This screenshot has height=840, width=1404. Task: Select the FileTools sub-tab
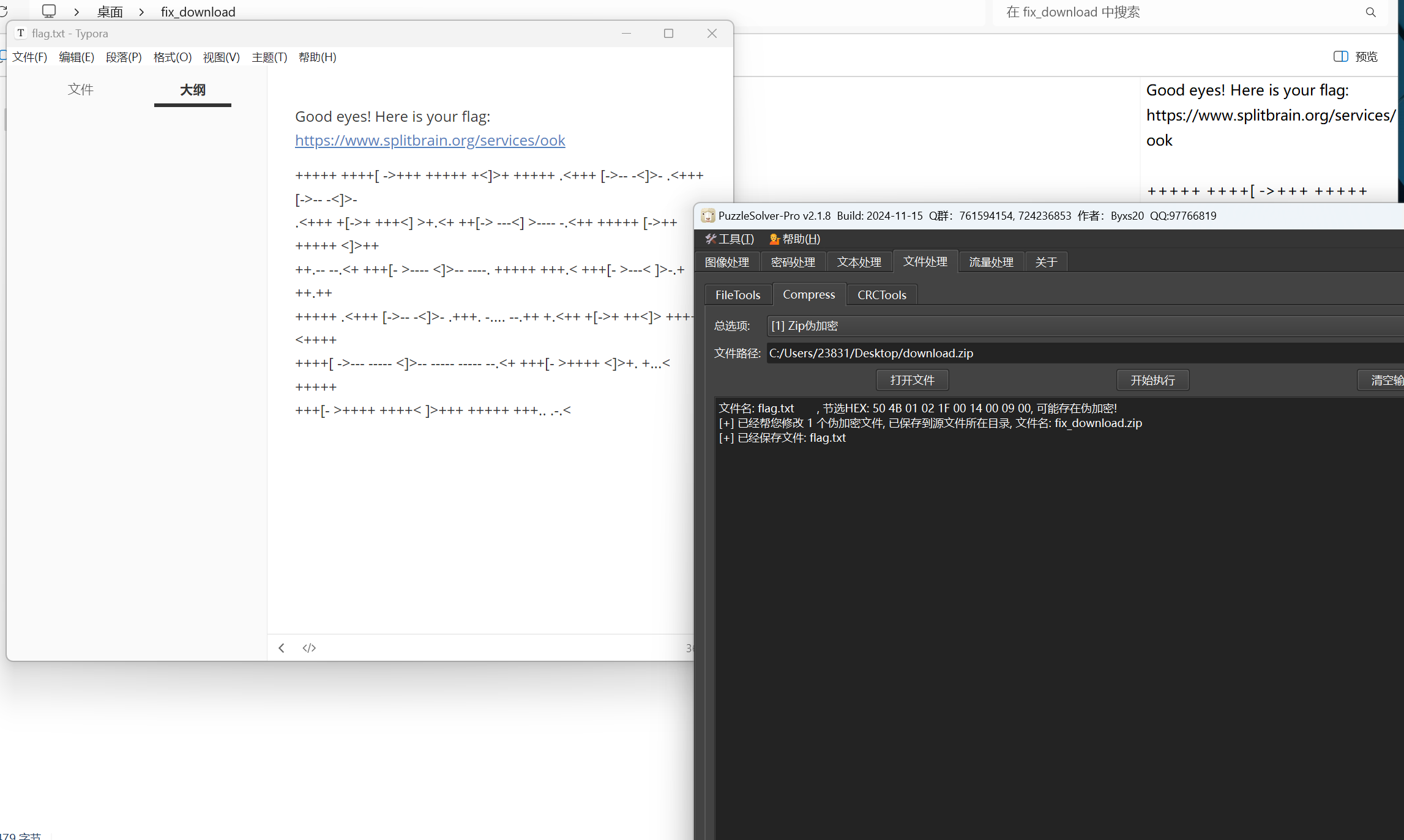tap(738, 295)
